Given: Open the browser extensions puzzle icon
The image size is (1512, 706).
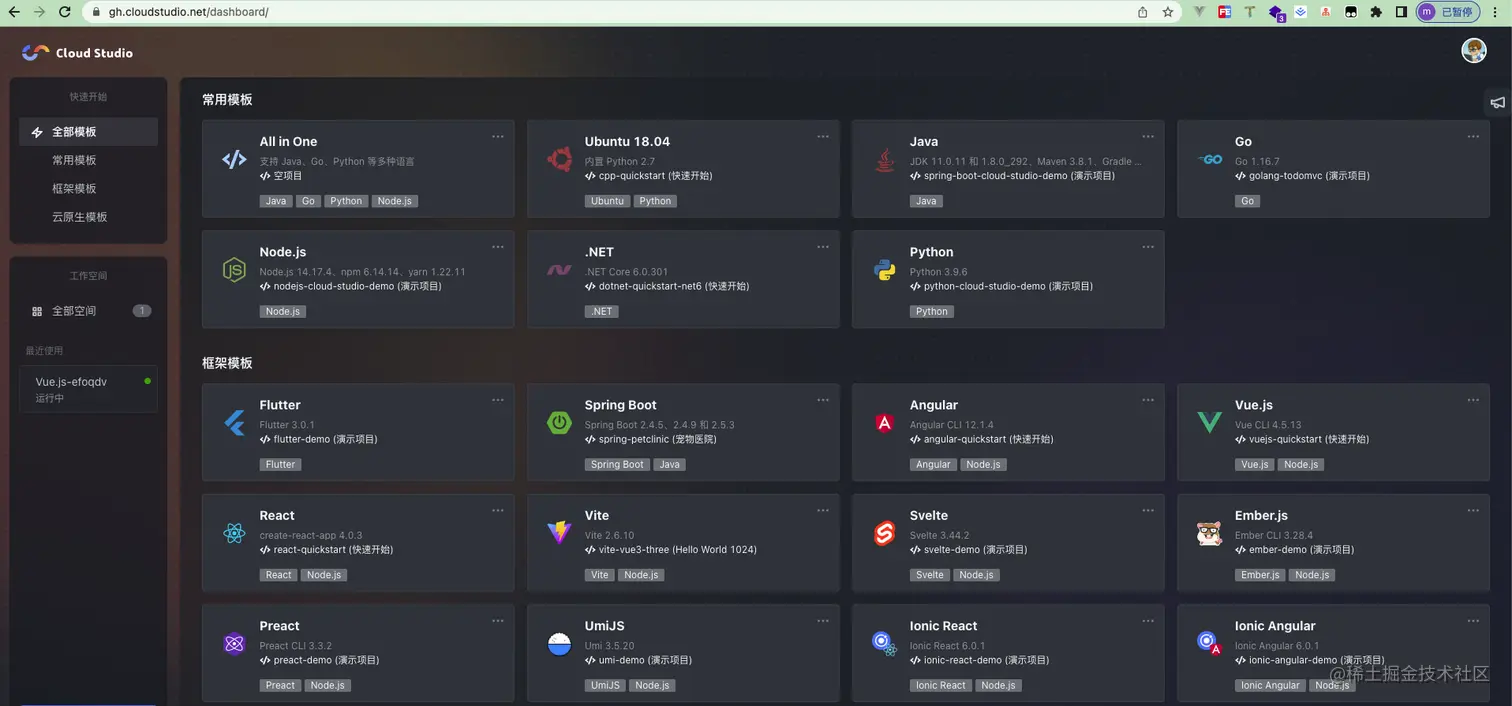Looking at the screenshot, I should click(x=1376, y=12).
